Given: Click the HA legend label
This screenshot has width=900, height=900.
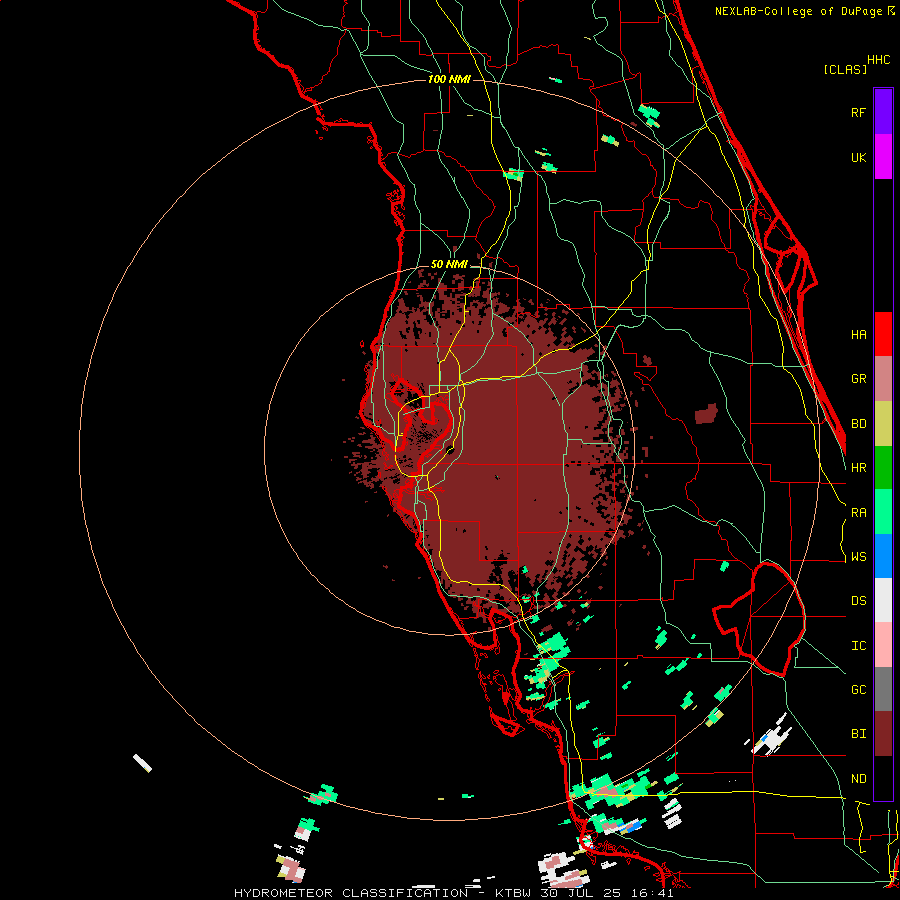Looking at the screenshot, I should (858, 334).
